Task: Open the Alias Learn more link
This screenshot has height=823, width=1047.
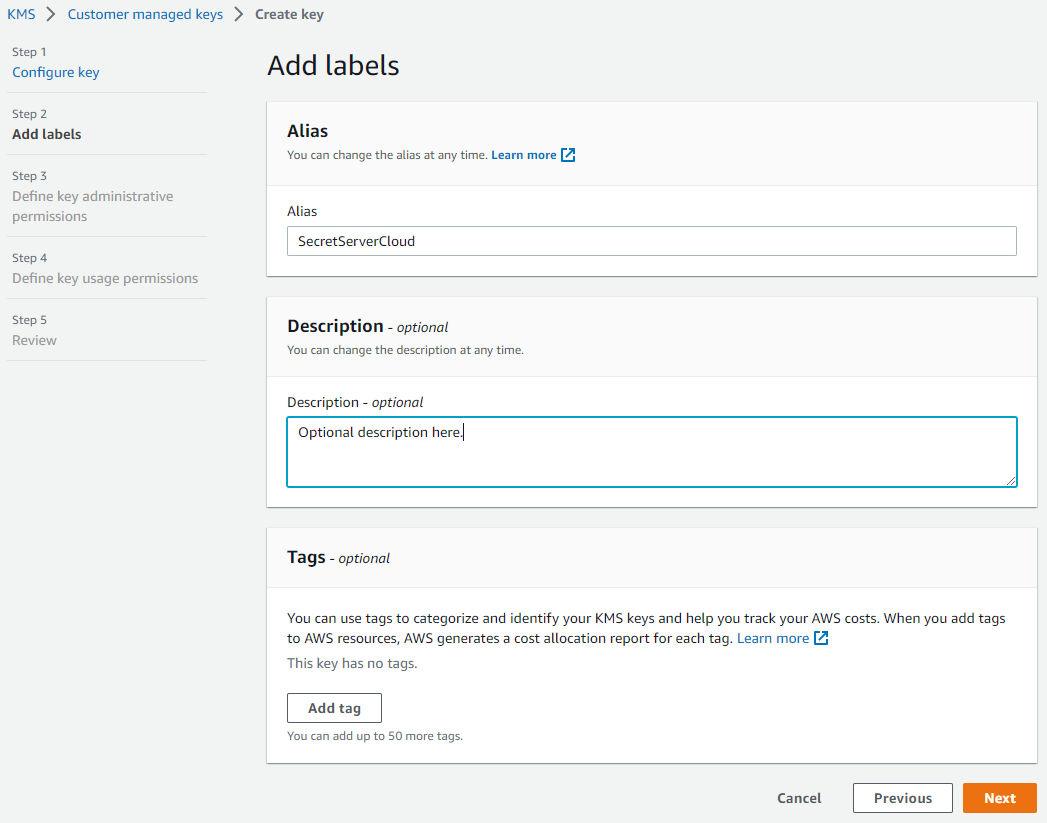Action: [x=523, y=155]
